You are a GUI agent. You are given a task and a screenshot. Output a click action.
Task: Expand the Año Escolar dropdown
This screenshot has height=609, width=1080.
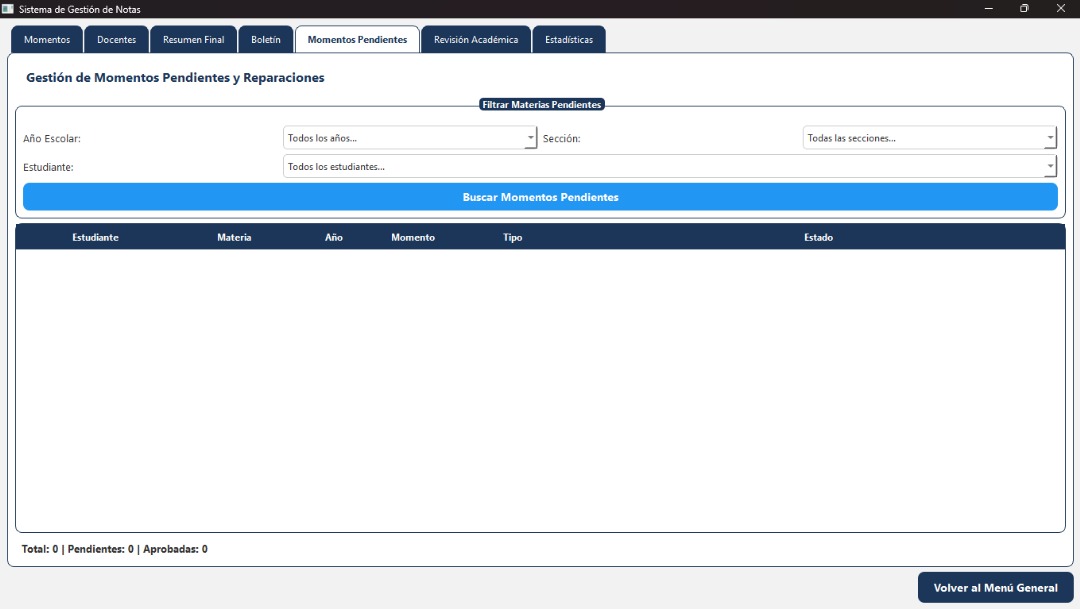tap(410, 138)
